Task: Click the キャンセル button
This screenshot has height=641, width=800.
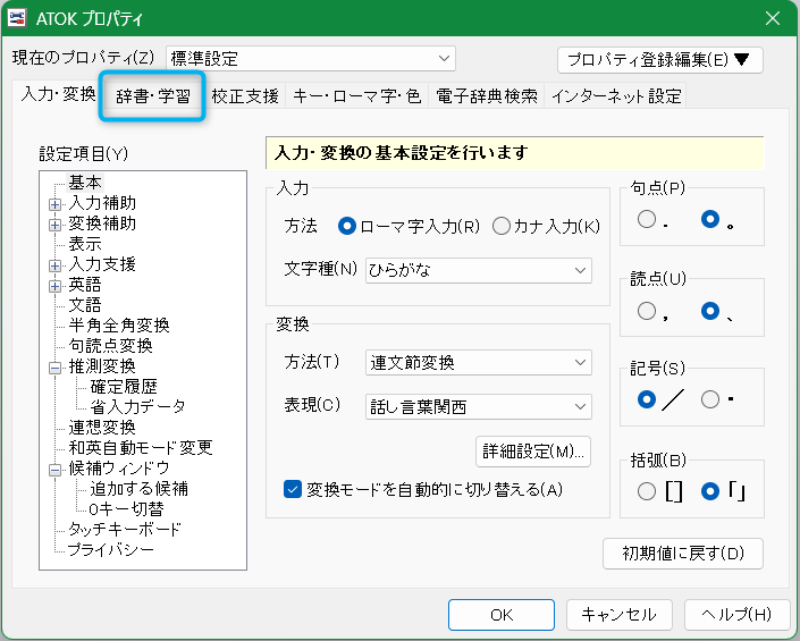Action: pos(619,614)
